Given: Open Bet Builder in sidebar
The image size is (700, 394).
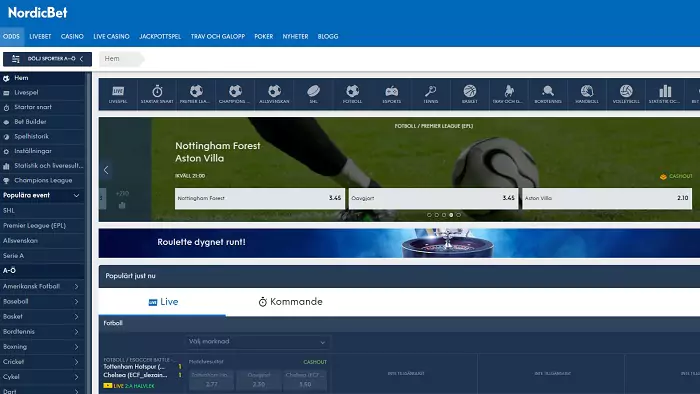Looking at the screenshot, I should 42,122.
